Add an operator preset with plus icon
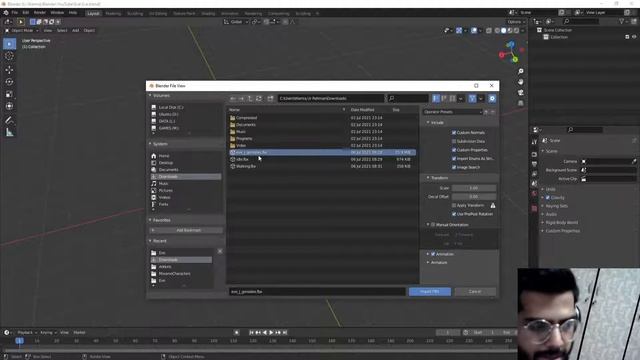 487,112
